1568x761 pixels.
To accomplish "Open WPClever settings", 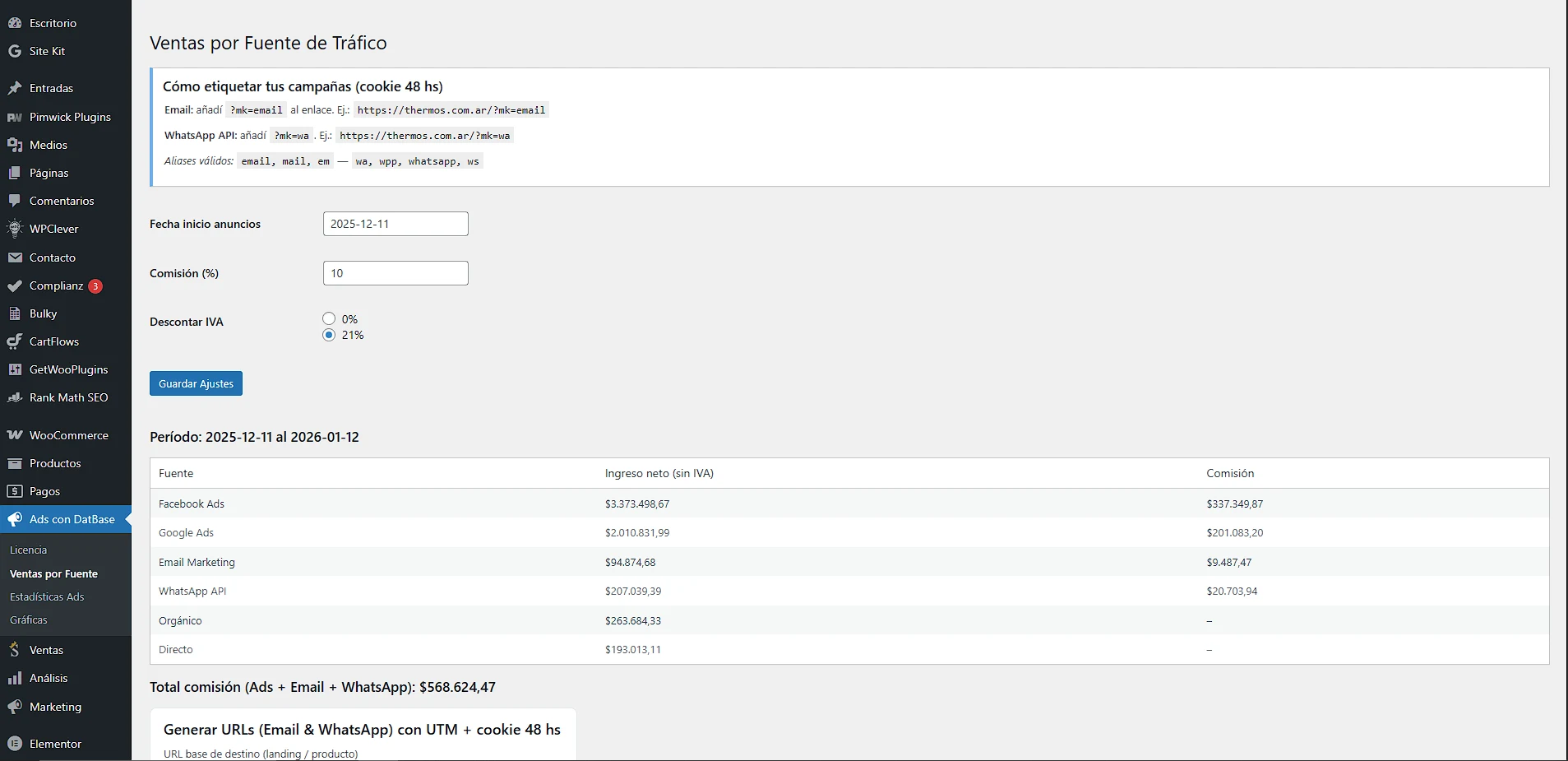I will [53, 228].
